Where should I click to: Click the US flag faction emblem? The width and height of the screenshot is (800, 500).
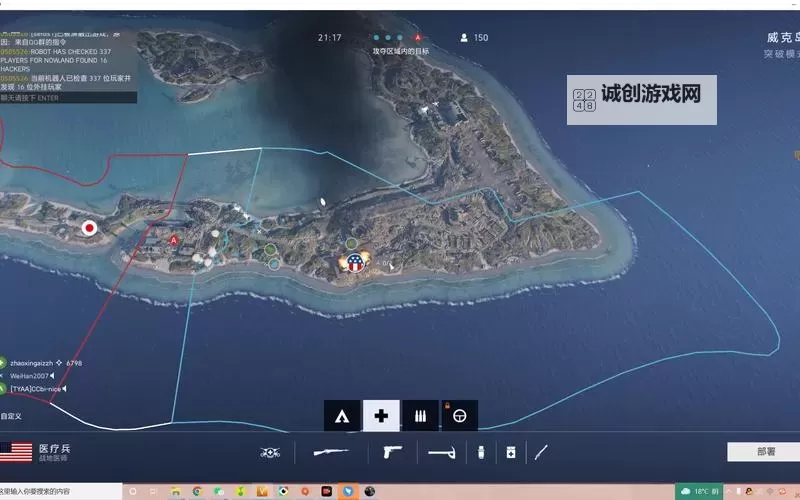point(16,452)
